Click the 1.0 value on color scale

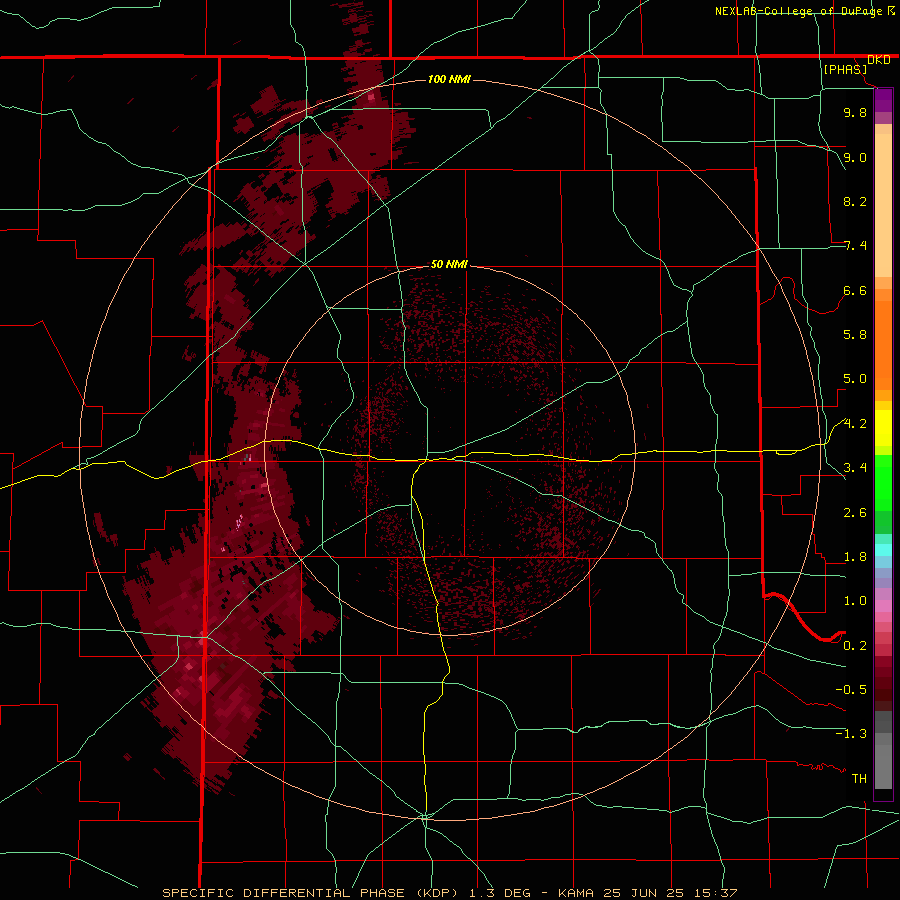[855, 601]
